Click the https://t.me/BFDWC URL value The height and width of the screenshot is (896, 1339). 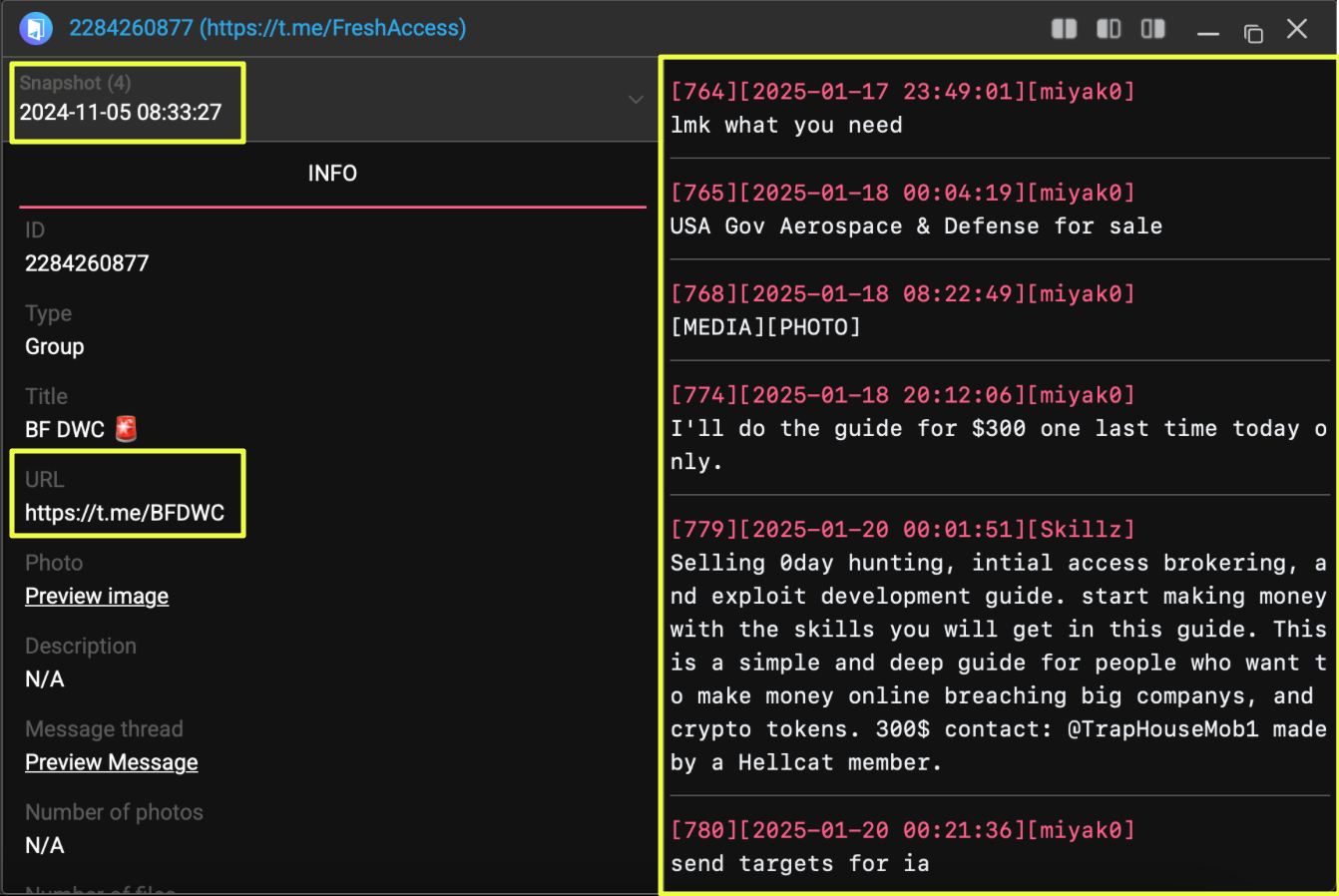coord(125,513)
